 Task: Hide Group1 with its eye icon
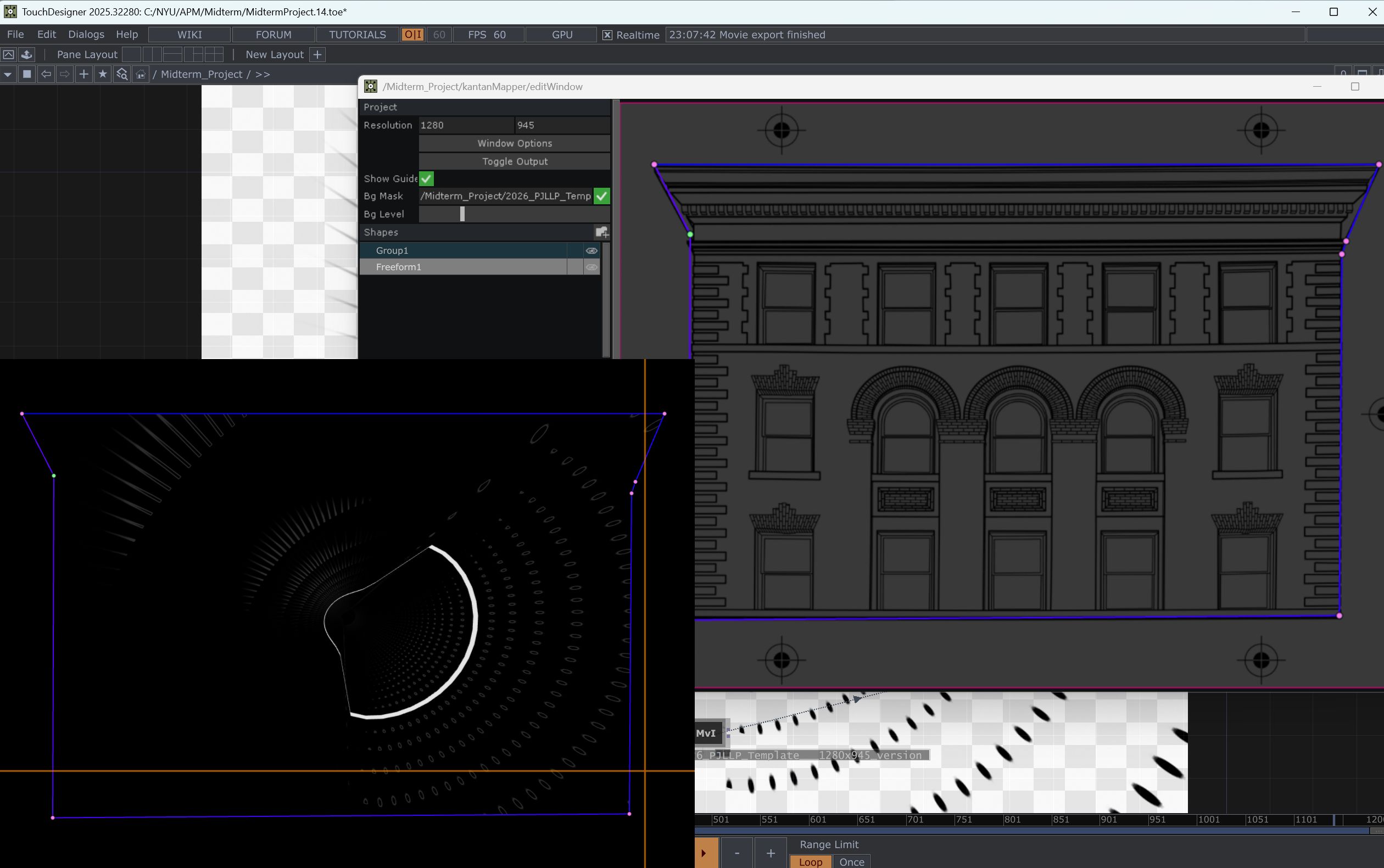click(591, 250)
